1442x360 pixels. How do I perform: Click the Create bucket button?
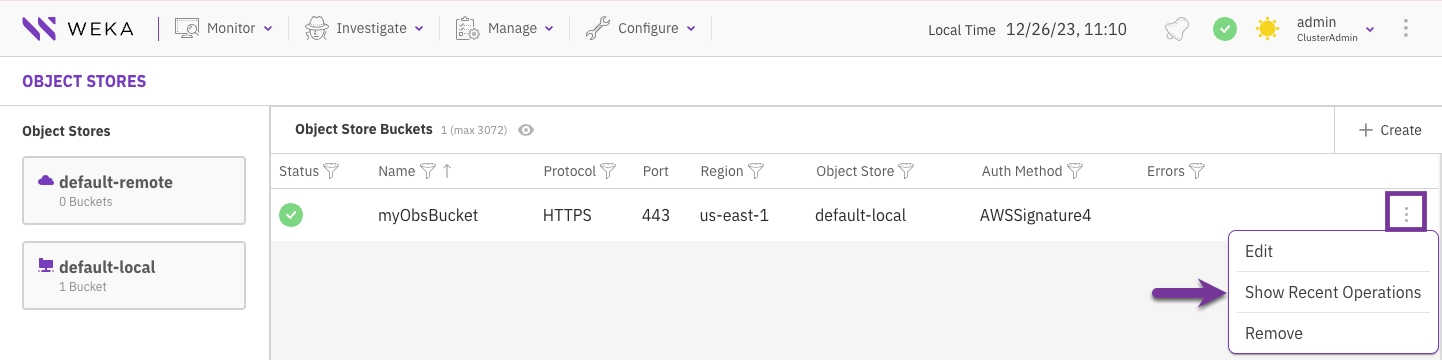tap(1389, 130)
